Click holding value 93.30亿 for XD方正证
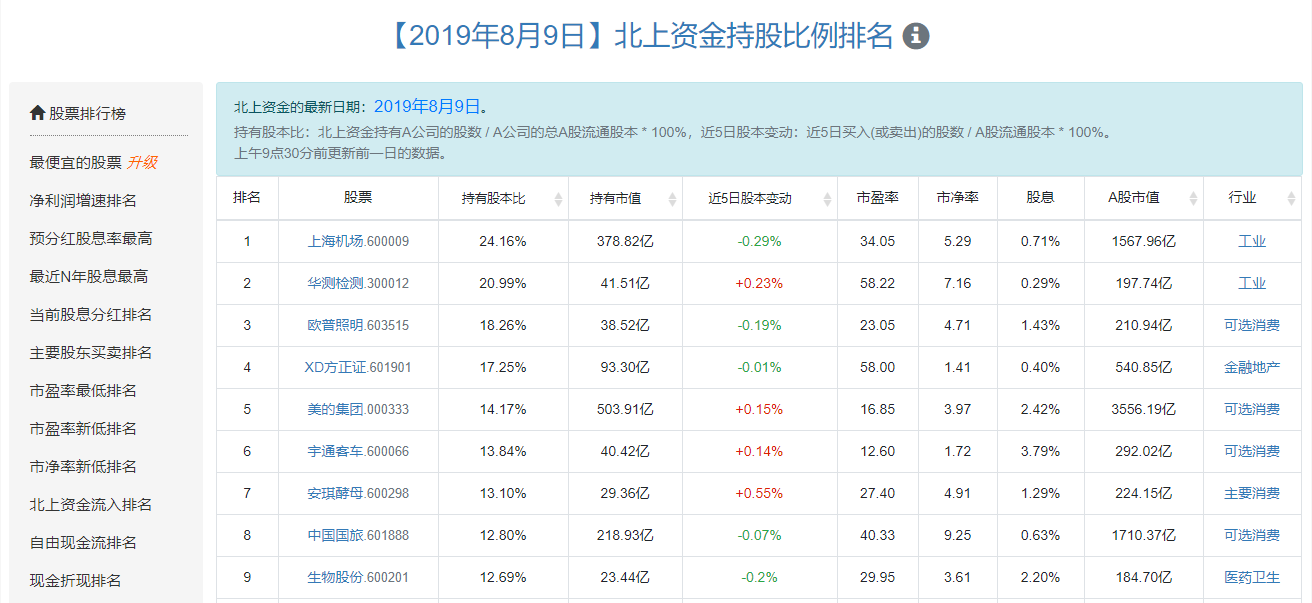The height and width of the screenshot is (603, 1312). click(x=624, y=367)
